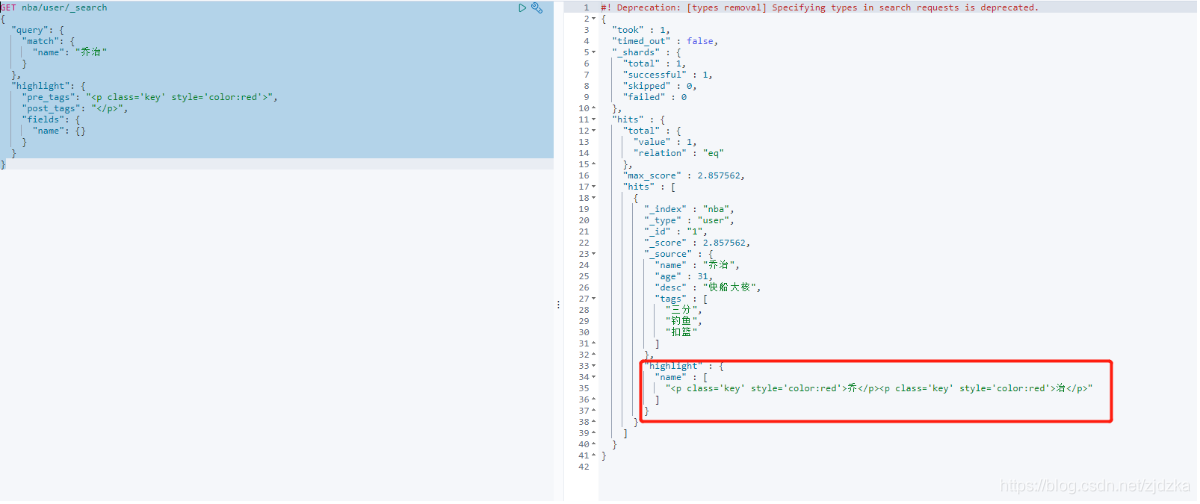Click the "_type" : "user" line

690,220
